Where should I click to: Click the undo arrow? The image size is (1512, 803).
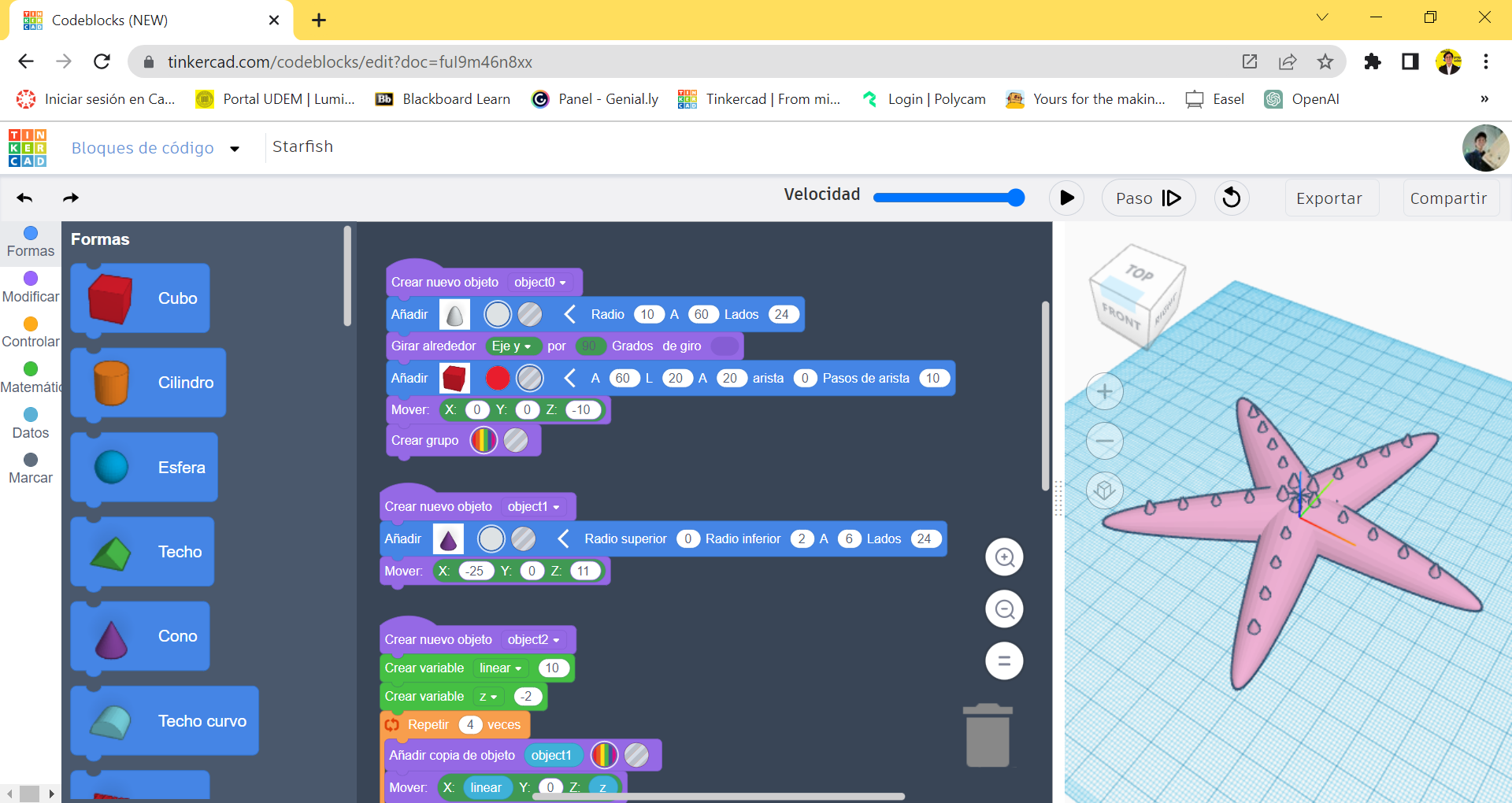[24, 198]
